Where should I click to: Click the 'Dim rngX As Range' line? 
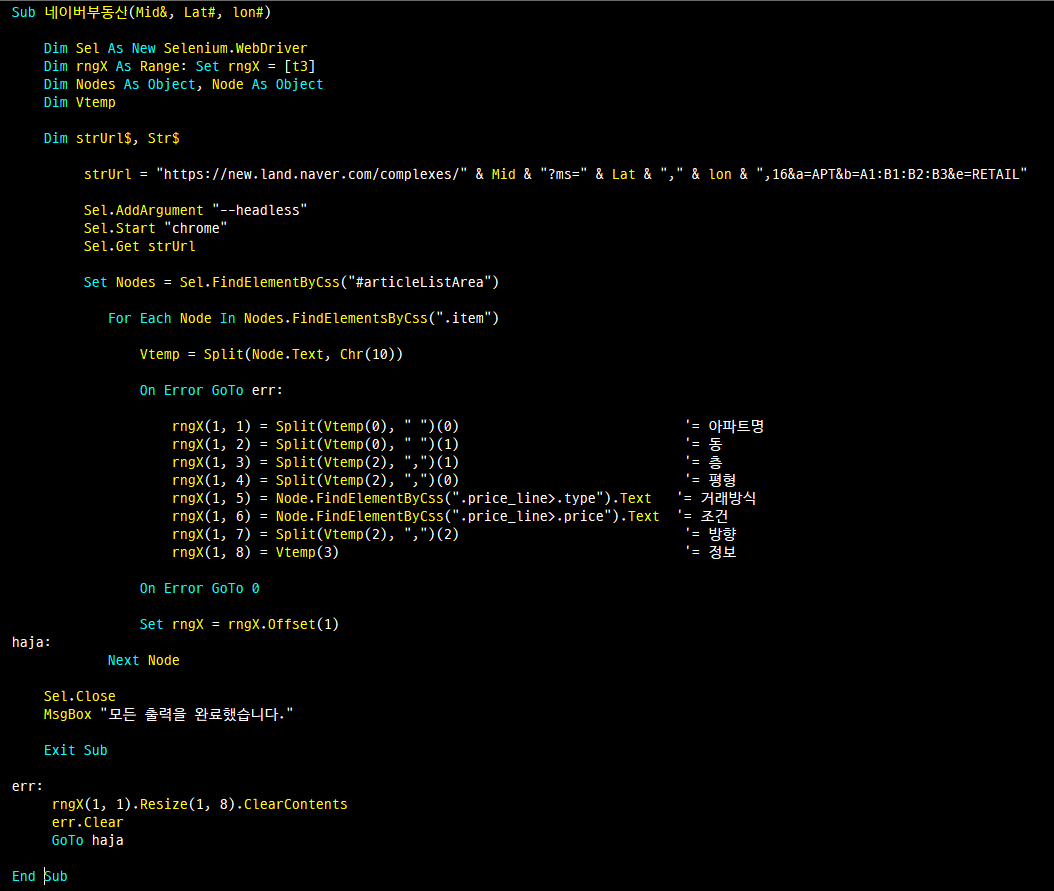click(179, 67)
